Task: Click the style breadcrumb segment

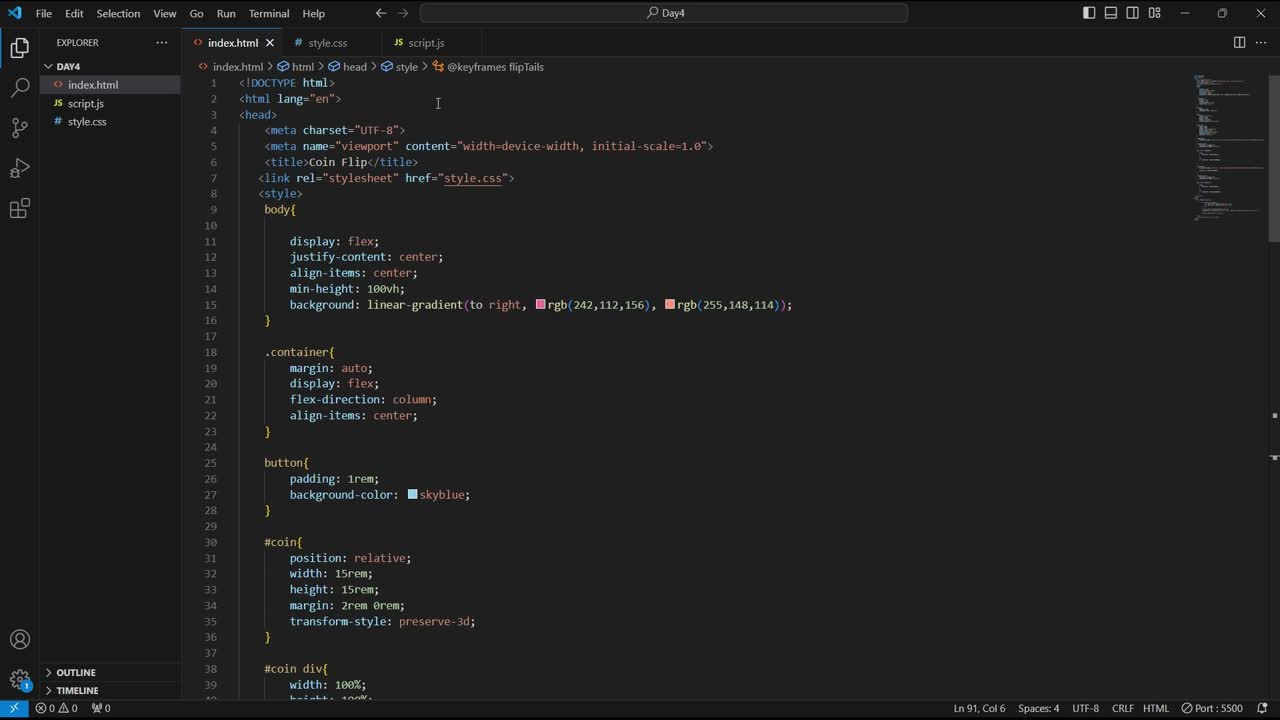Action: [x=400, y=67]
